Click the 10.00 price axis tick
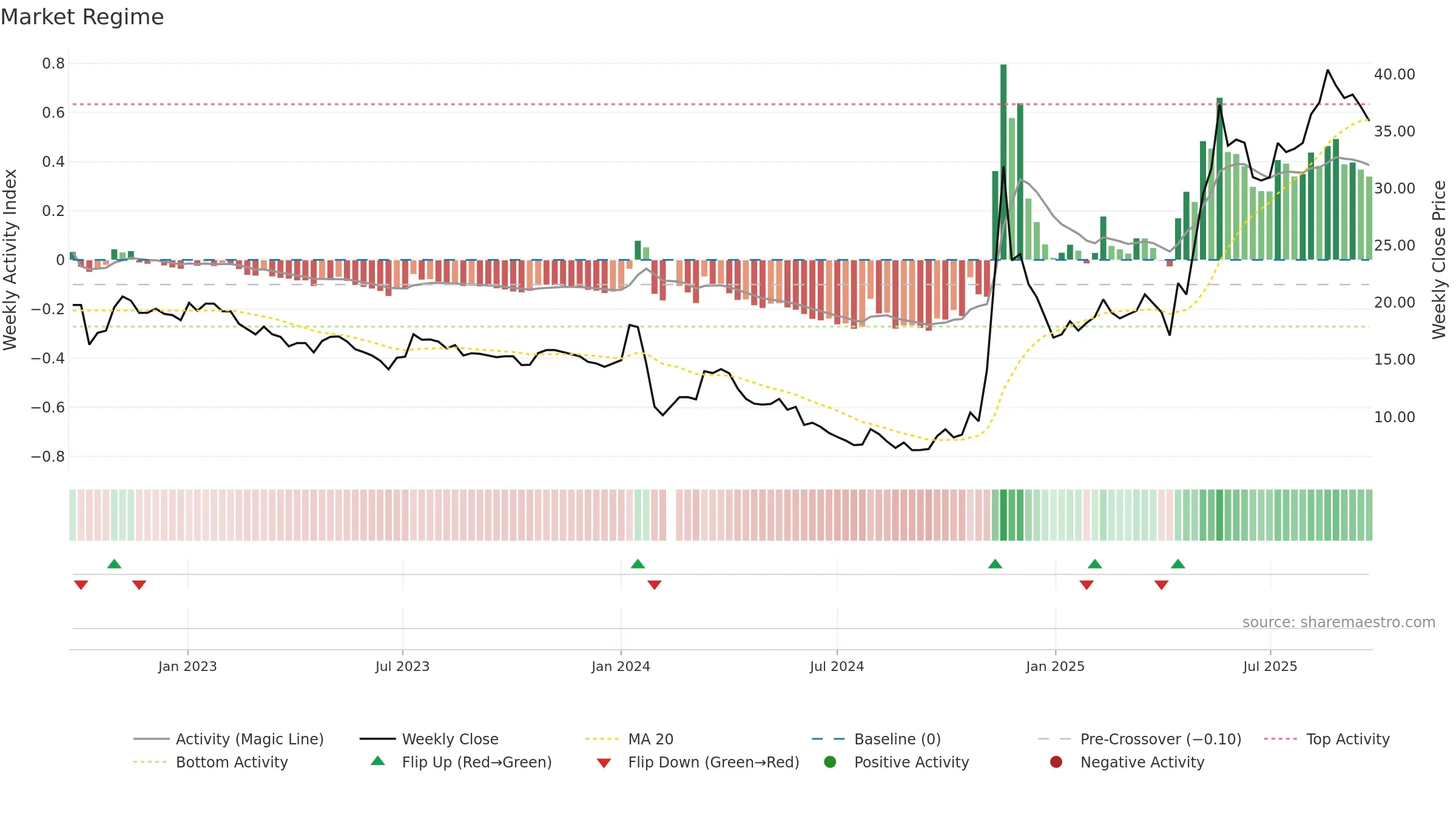The height and width of the screenshot is (819, 1456). point(1394,417)
